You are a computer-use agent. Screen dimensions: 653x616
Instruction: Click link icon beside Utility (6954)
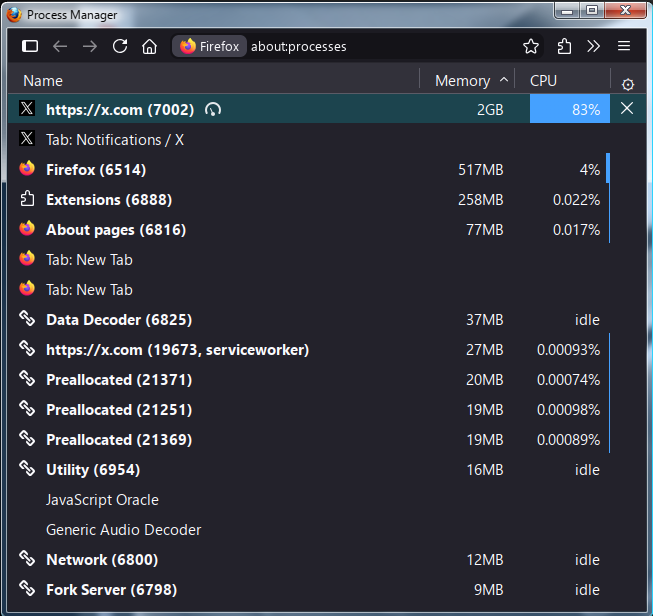[27, 468]
